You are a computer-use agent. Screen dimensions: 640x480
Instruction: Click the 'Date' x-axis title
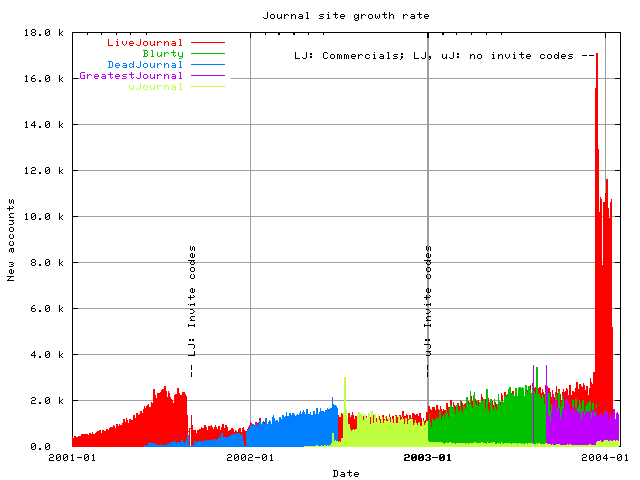(x=346, y=474)
